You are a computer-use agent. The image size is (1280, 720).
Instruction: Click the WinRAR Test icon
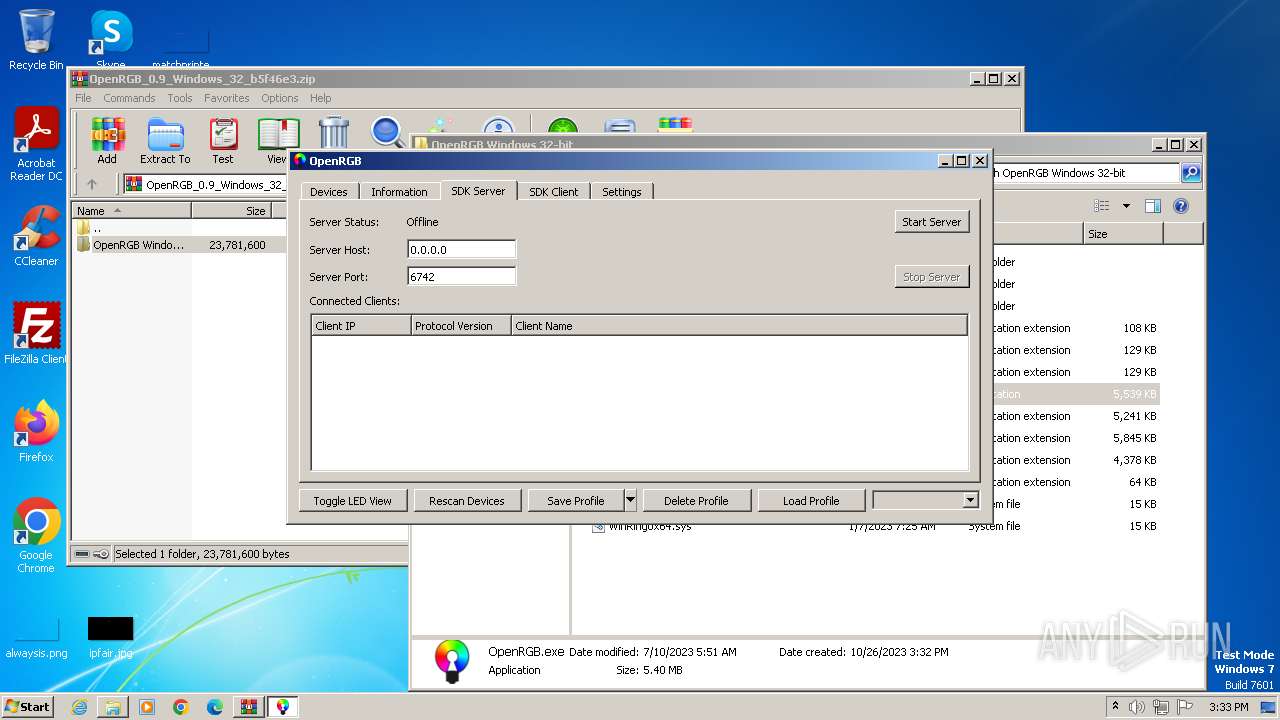coord(223,141)
